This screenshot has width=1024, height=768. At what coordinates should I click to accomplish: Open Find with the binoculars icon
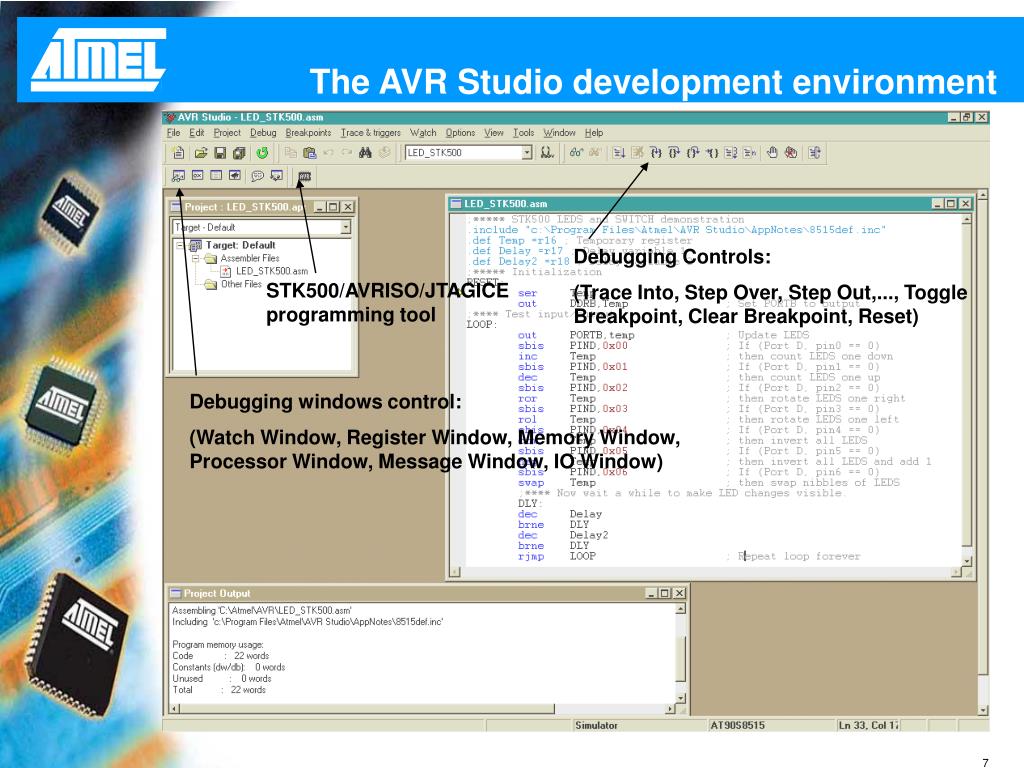[x=365, y=153]
